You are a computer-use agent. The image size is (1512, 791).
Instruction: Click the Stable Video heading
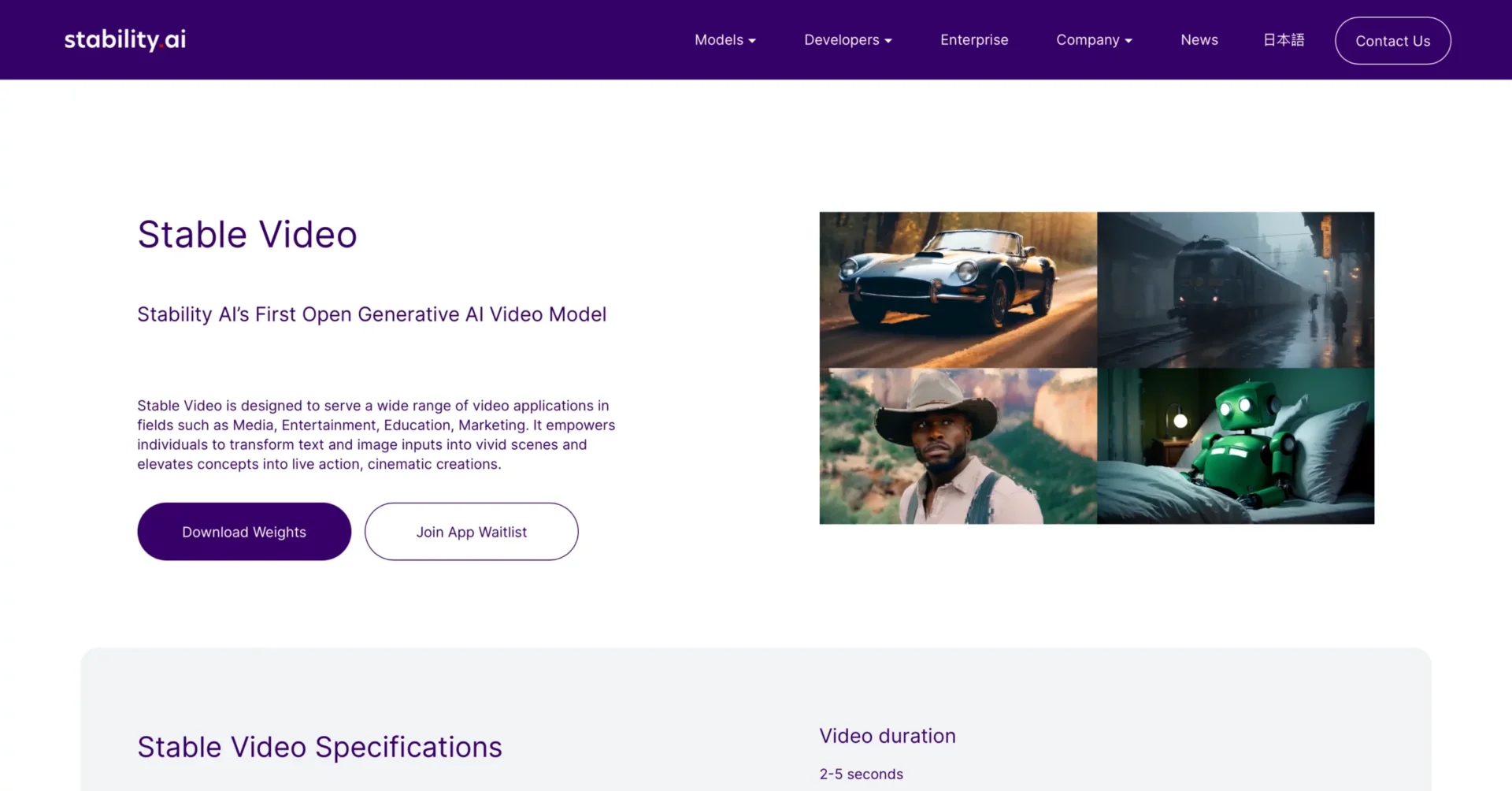(x=247, y=235)
